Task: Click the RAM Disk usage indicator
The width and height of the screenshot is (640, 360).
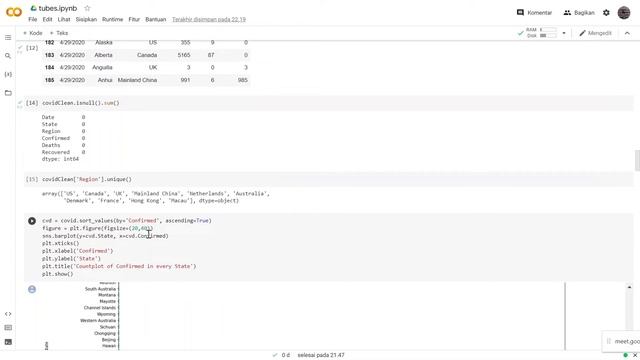Action: coord(541,33)
